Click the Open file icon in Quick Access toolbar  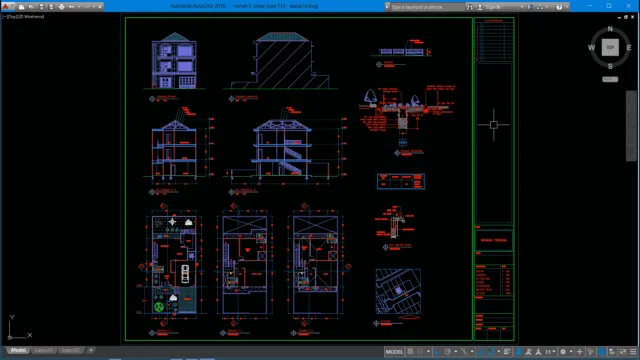(x=31, y=7)
